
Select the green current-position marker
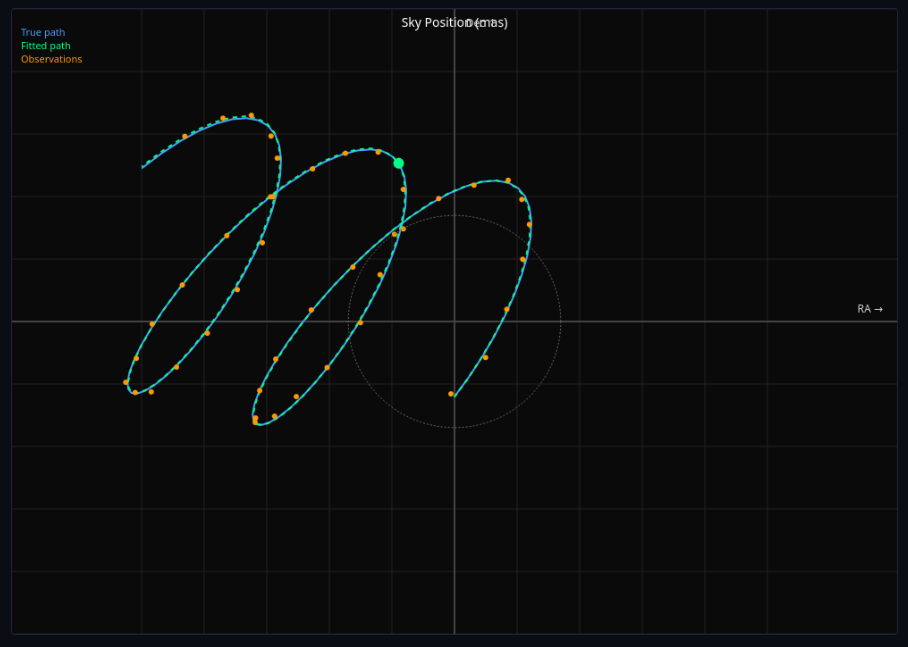tap(399, 162)
